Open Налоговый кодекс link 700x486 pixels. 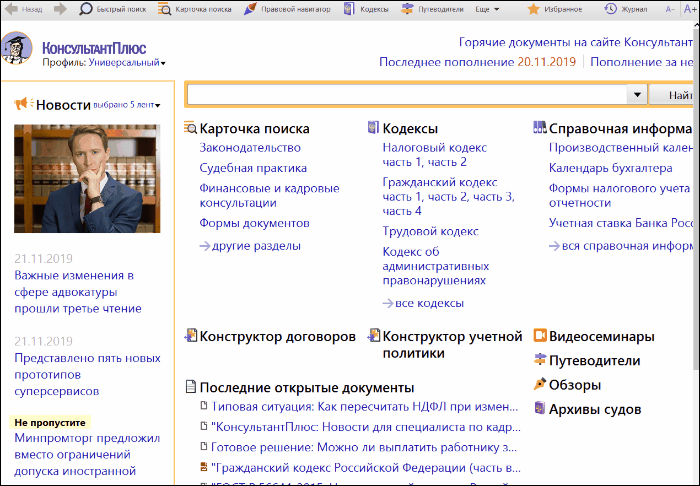tap(434, 148)
